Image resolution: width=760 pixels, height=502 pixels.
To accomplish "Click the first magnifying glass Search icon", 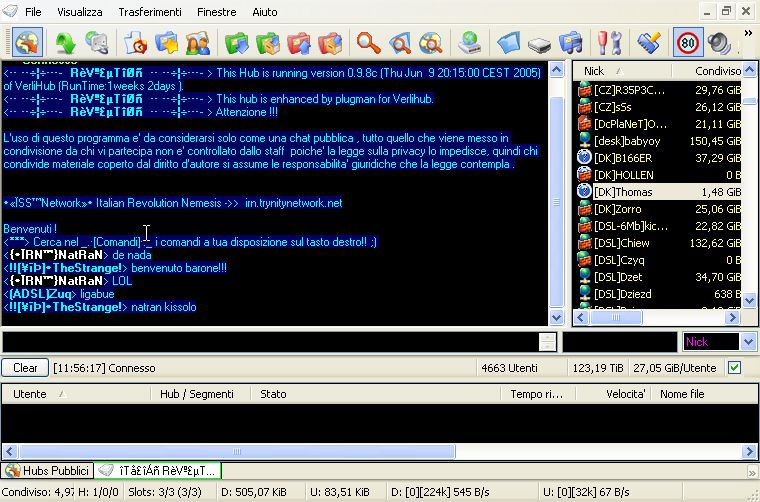I will [369, 43].
